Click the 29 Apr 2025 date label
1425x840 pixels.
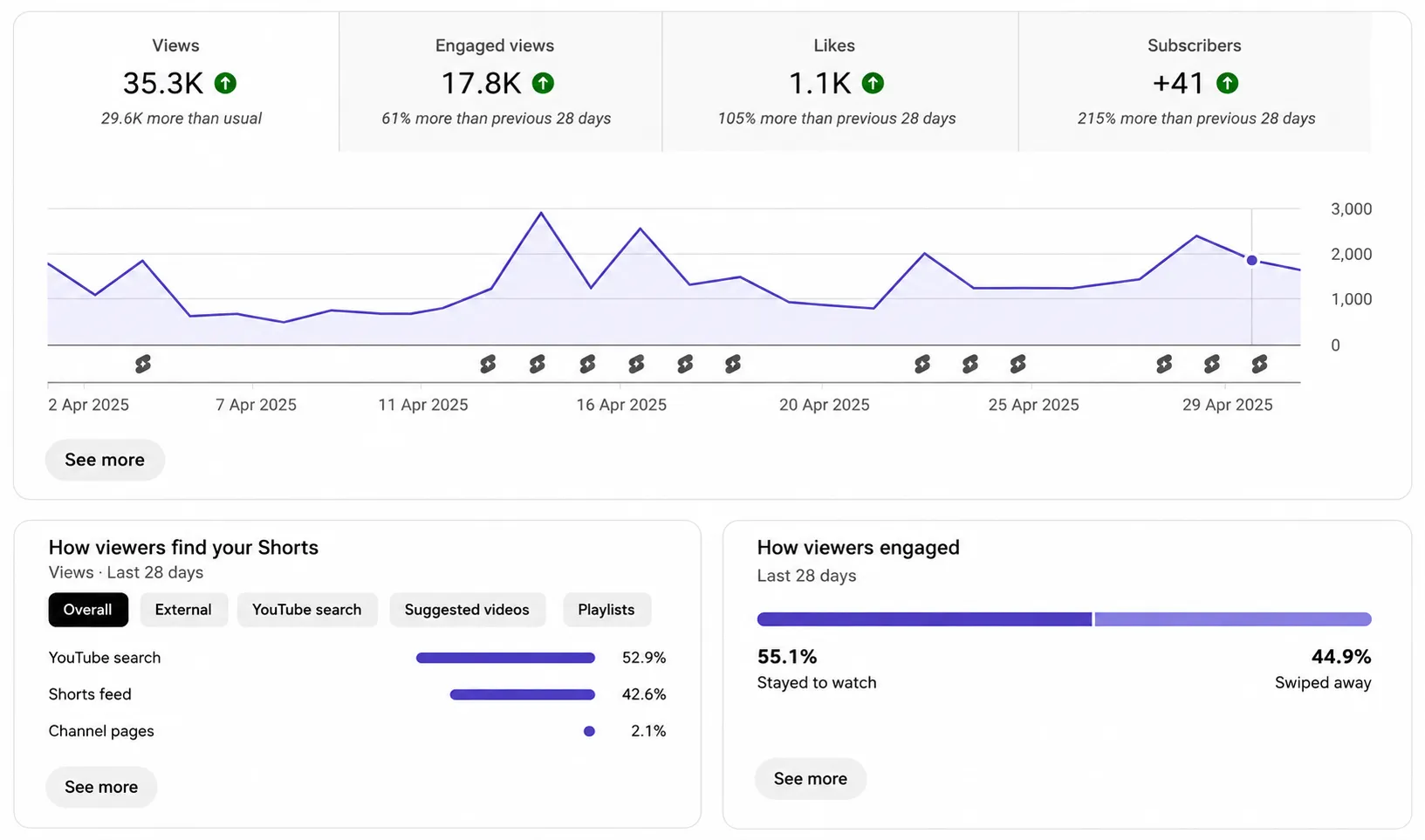1228,405
